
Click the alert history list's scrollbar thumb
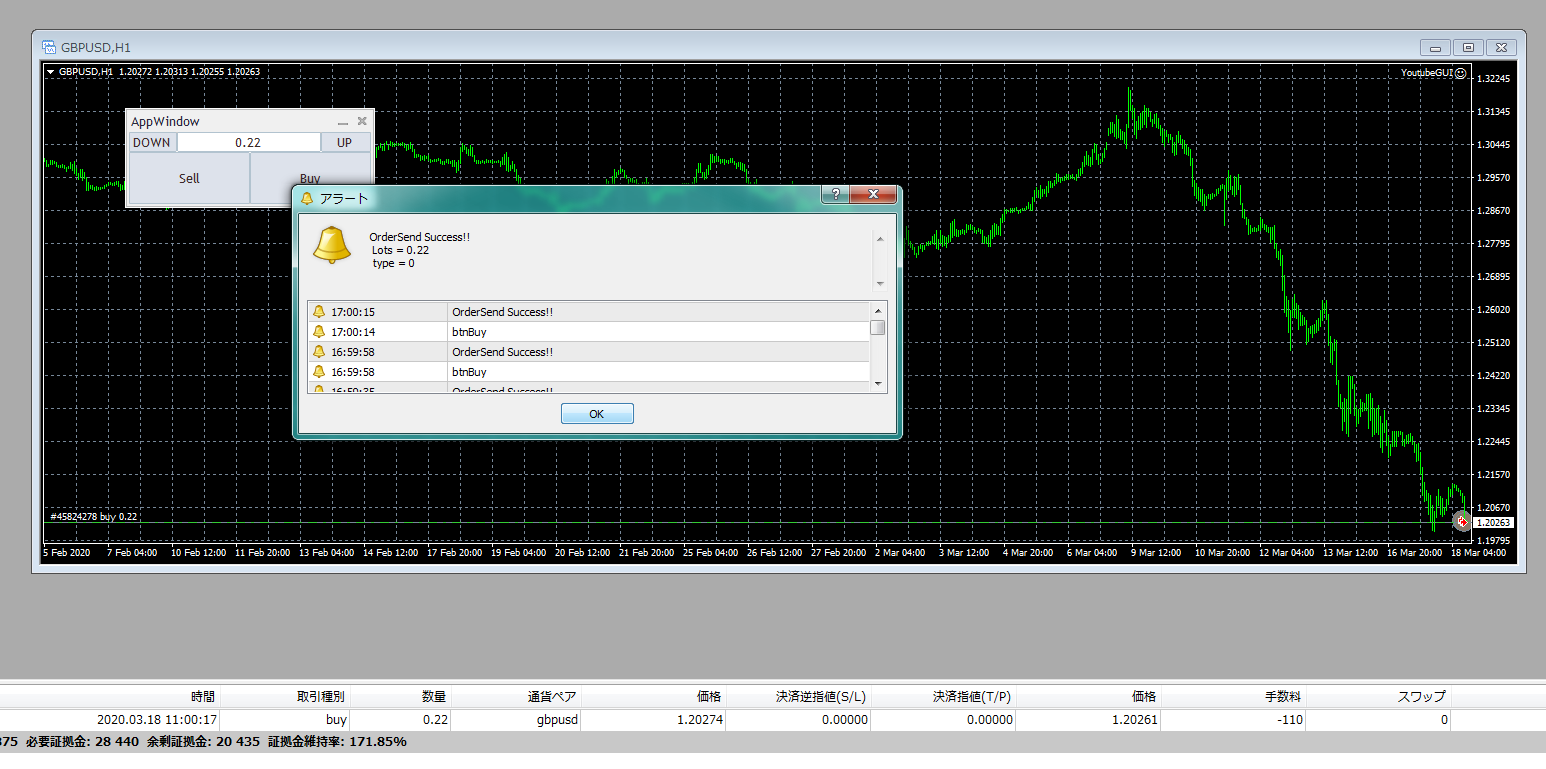[878, 327]
